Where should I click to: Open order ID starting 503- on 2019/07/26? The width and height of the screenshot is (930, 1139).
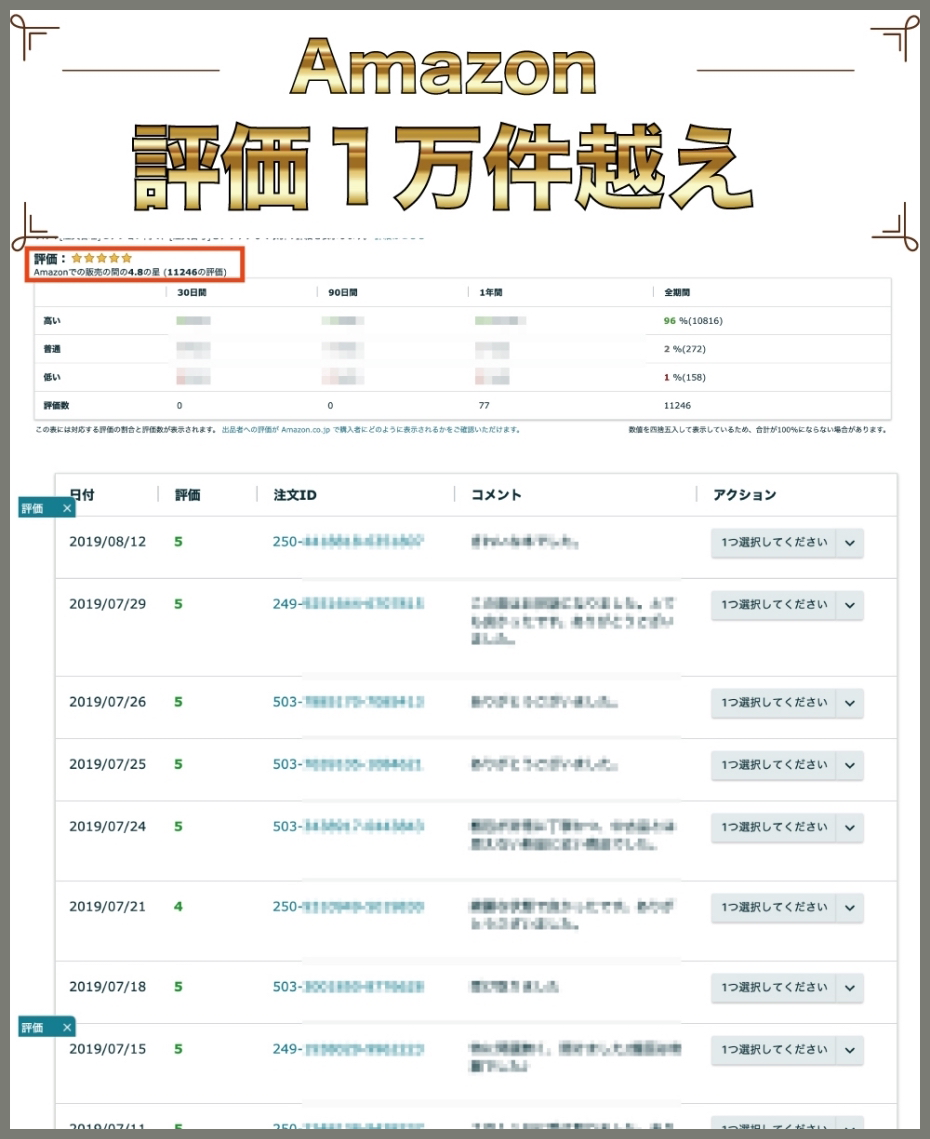pos(348,702)
